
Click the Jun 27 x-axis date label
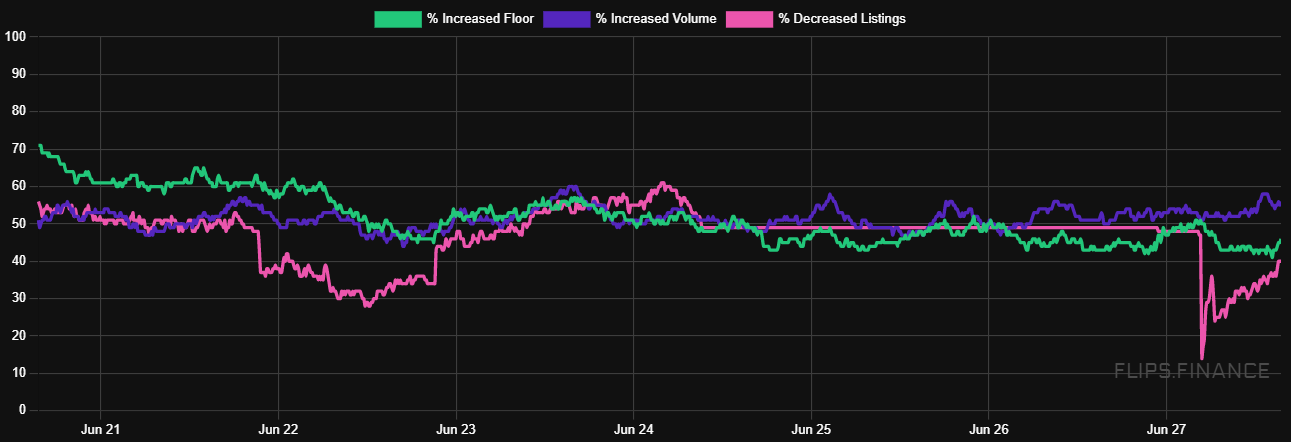click(1166, 429)
